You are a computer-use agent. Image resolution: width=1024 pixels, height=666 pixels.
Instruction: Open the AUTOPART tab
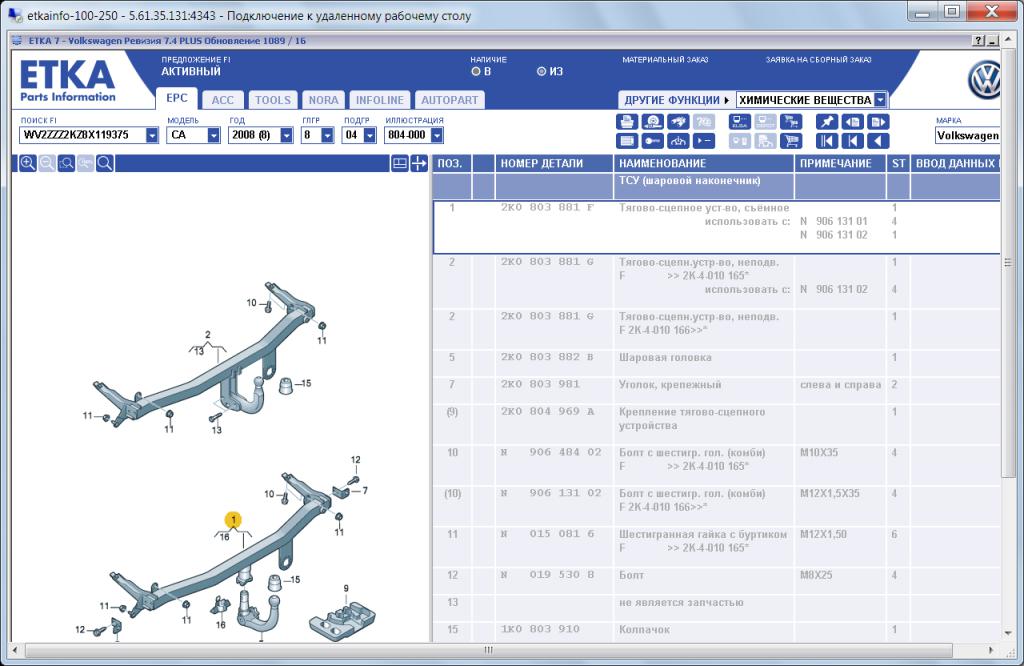pyautogui.click(x=449, y=100)
